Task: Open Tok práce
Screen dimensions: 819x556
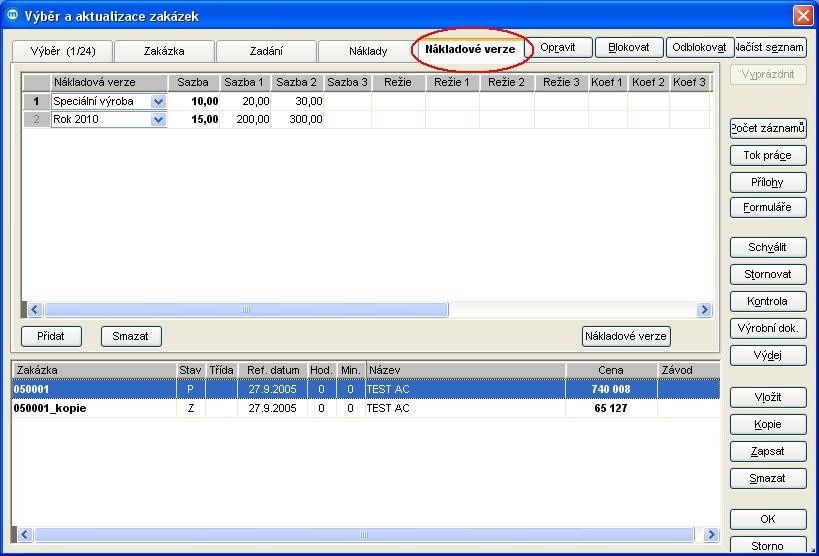Action: tap(768, 156)
